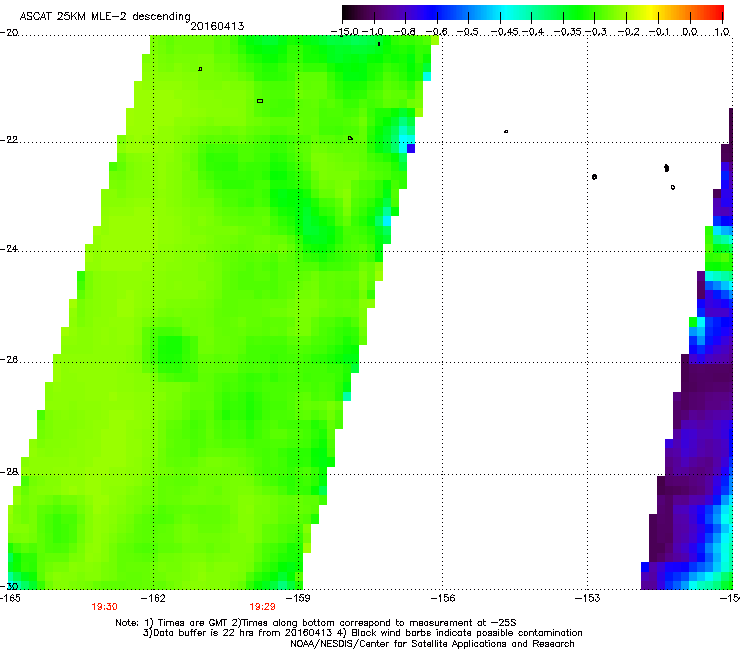Select the -24 latitude axis label
Viewport: 740px width, 650px height.
click(x=9, y=248)
